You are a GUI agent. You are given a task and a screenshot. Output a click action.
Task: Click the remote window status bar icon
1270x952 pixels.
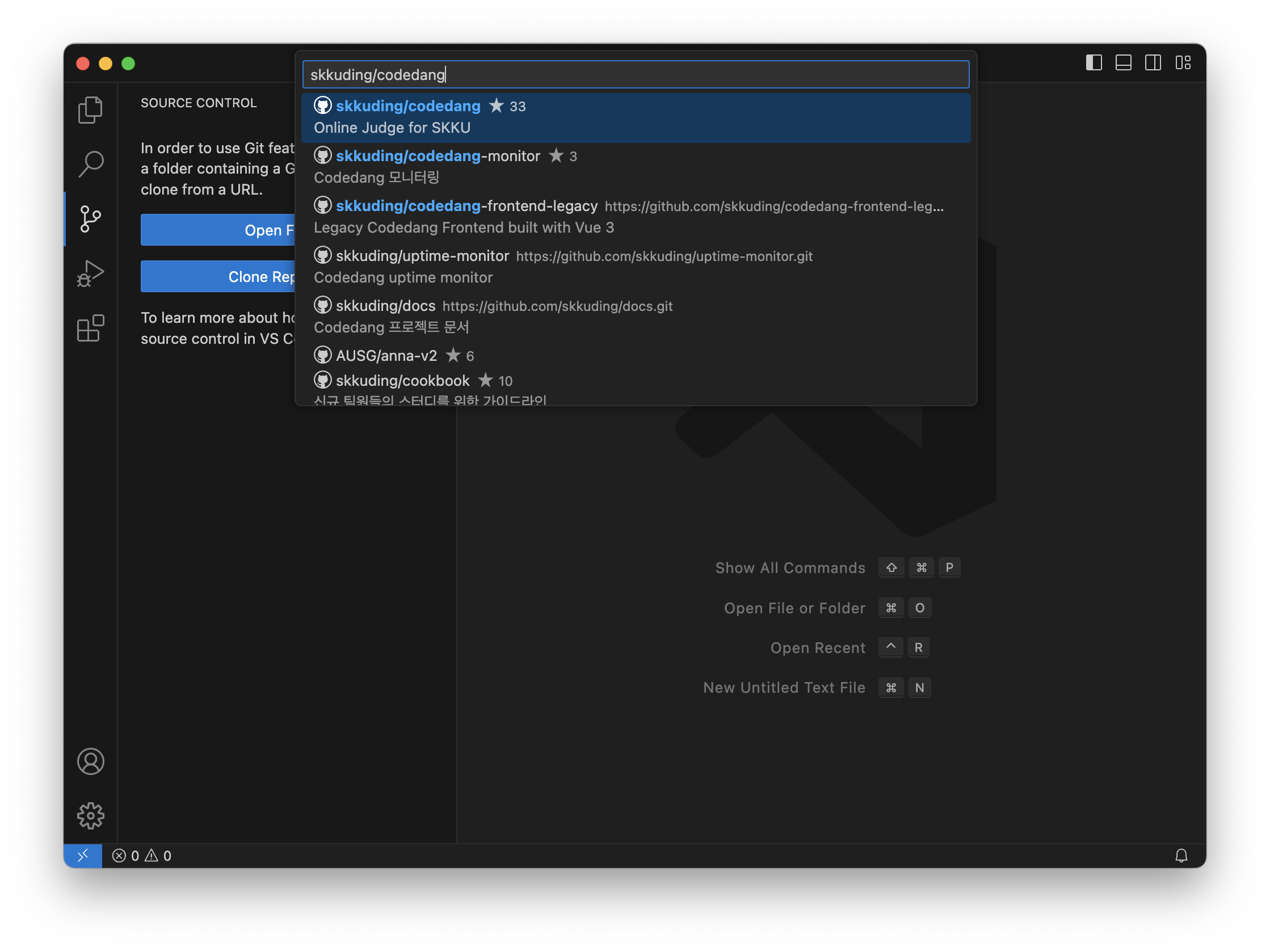[x=83, y=856]
